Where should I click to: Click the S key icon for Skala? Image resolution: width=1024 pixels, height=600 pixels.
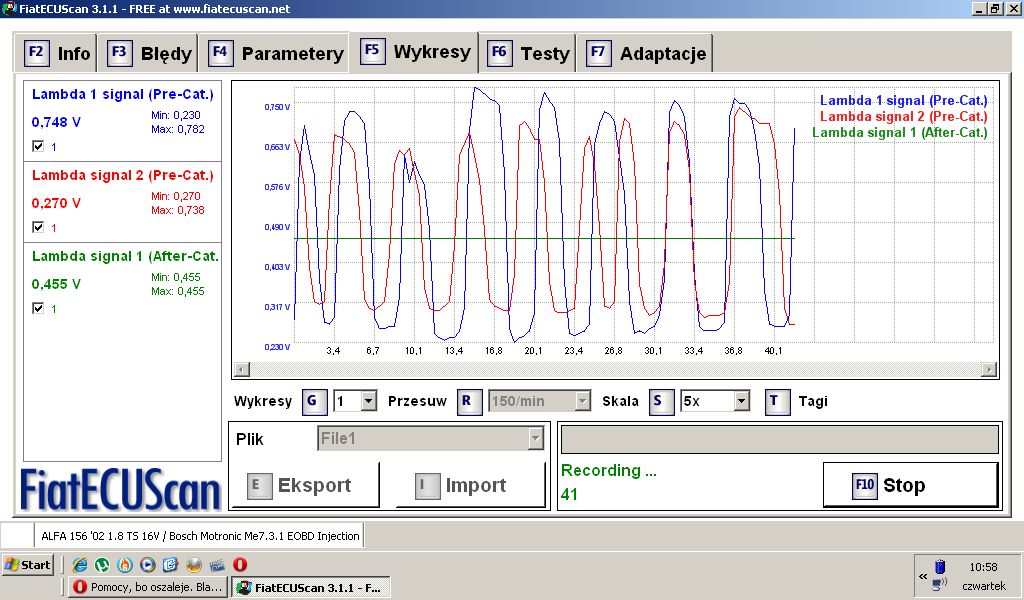tap(661, 401)
